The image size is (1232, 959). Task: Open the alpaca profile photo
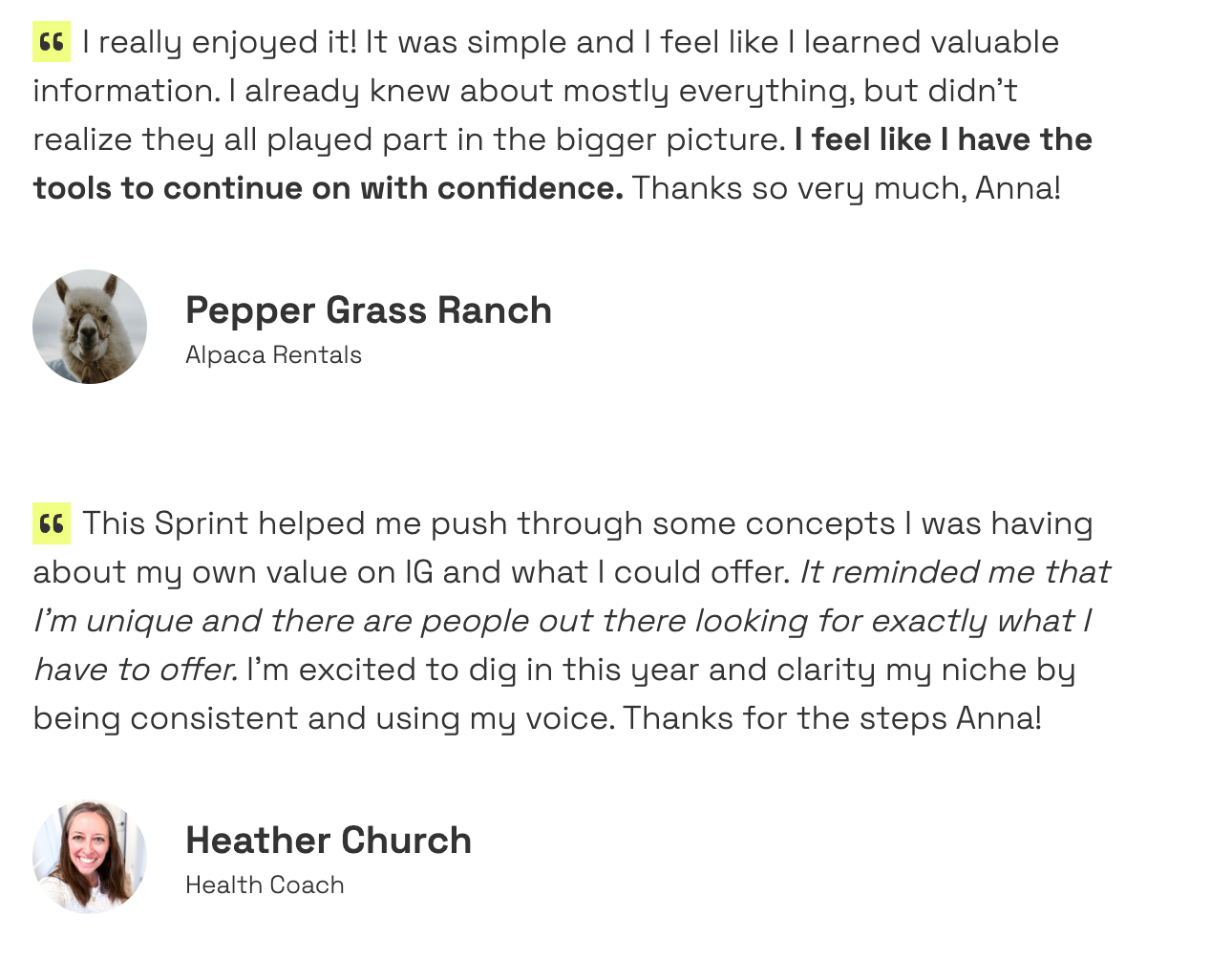(90, 327)
